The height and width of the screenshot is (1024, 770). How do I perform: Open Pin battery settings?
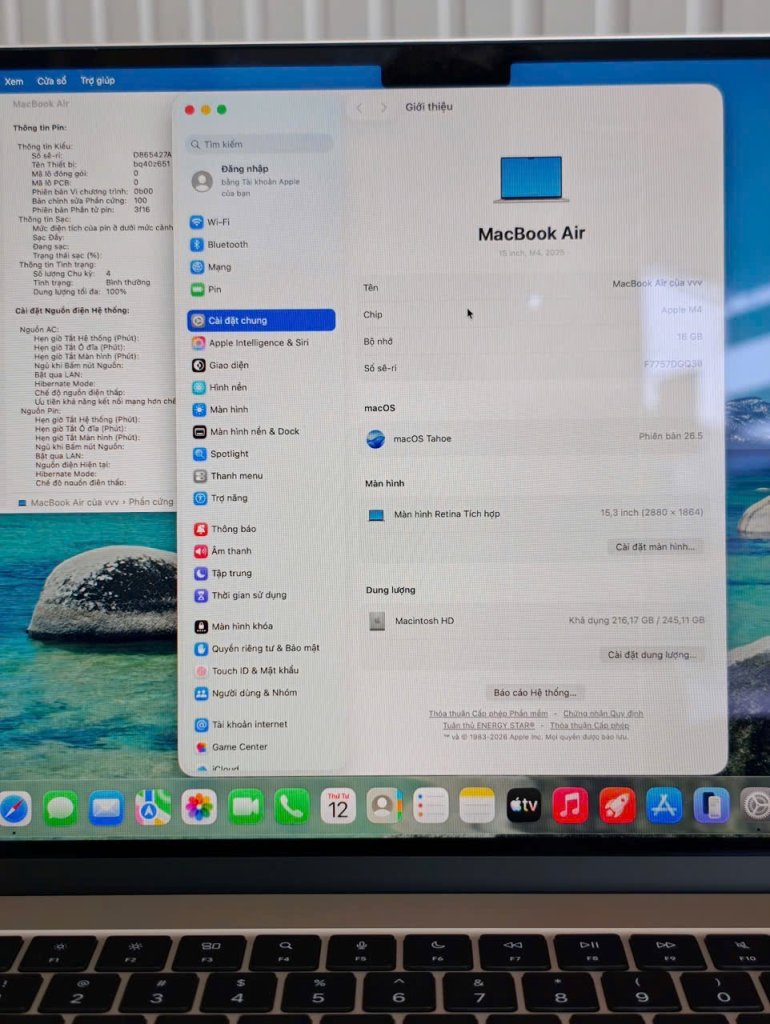tap(206, 289)
